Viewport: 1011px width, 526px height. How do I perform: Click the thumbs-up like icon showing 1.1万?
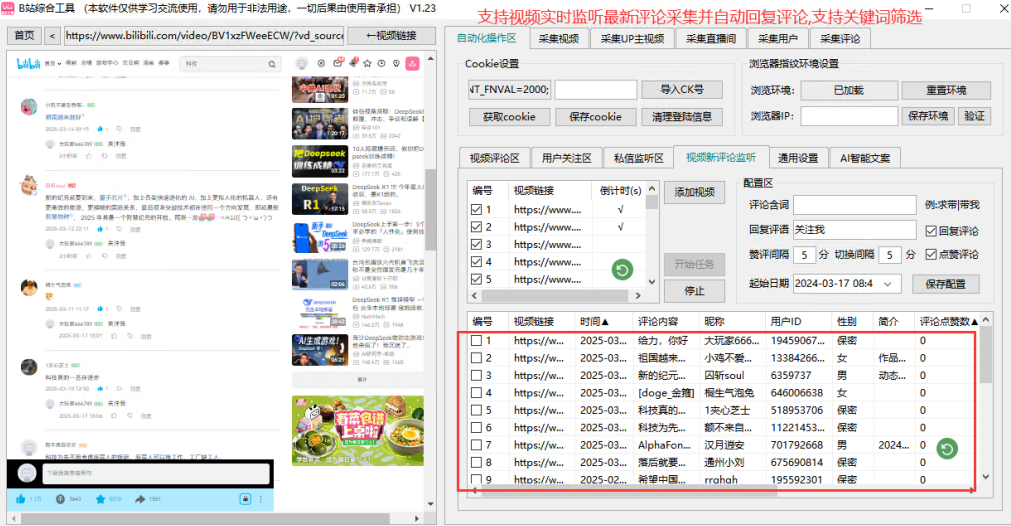coord(21,499)
